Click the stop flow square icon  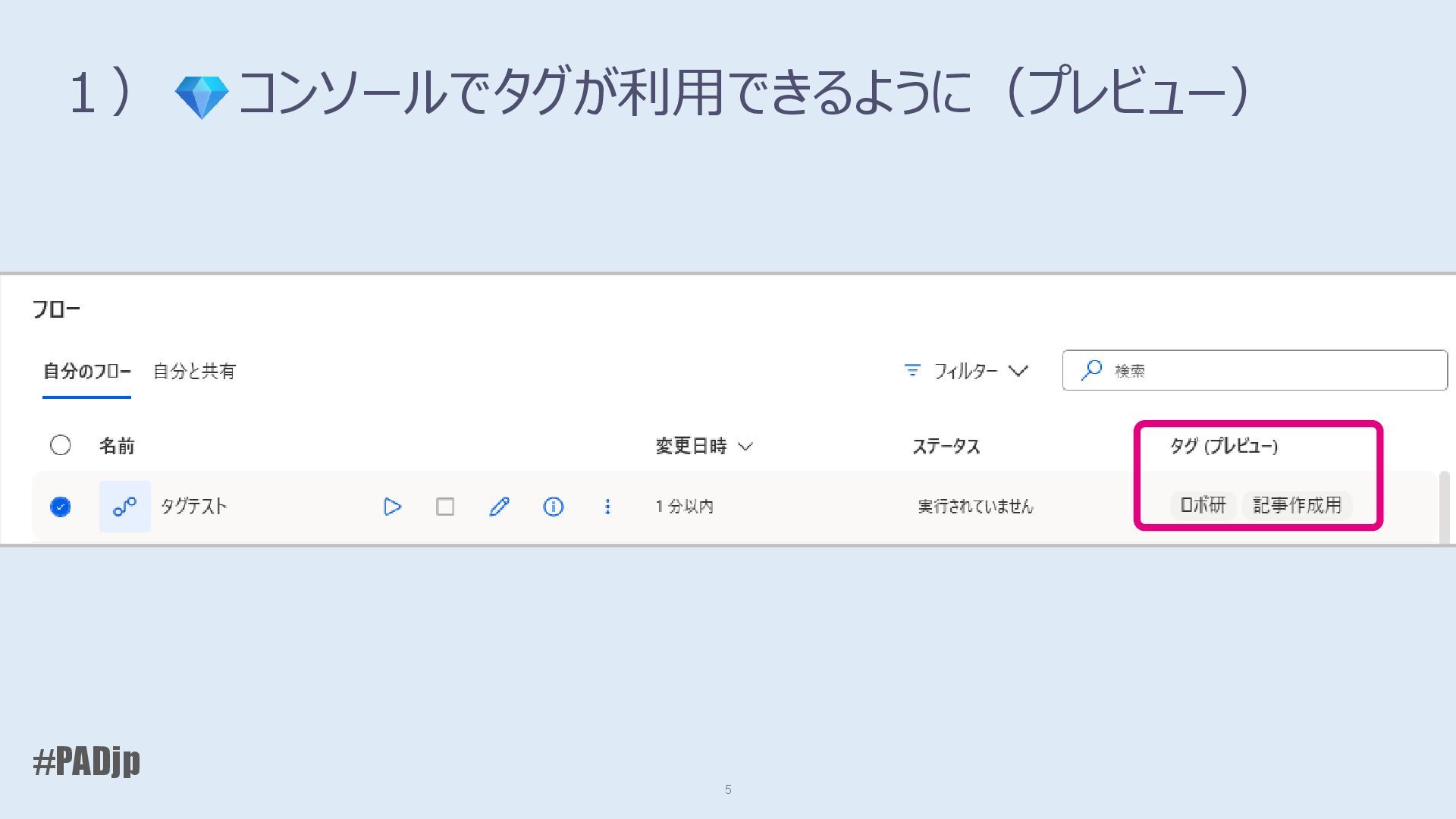click(x=445, y=507)
